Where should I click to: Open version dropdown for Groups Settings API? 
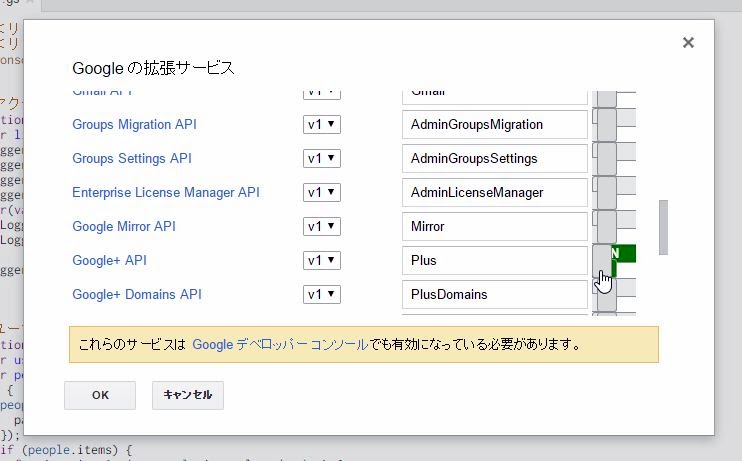point(322,159)
